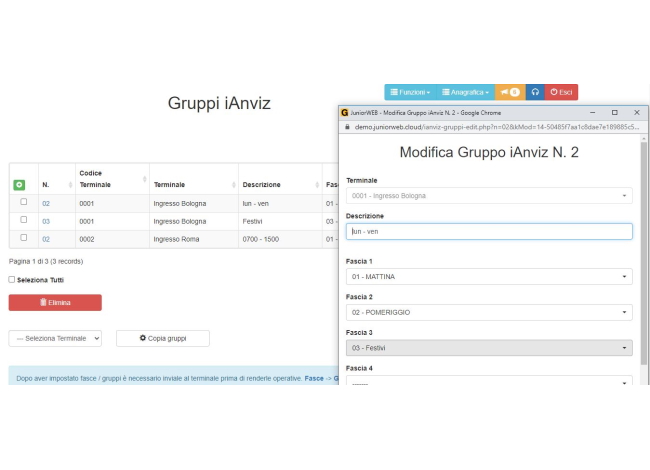Enable the Seleziona Tutti checkbox
The image size is (650, 470).
[12, 280]
